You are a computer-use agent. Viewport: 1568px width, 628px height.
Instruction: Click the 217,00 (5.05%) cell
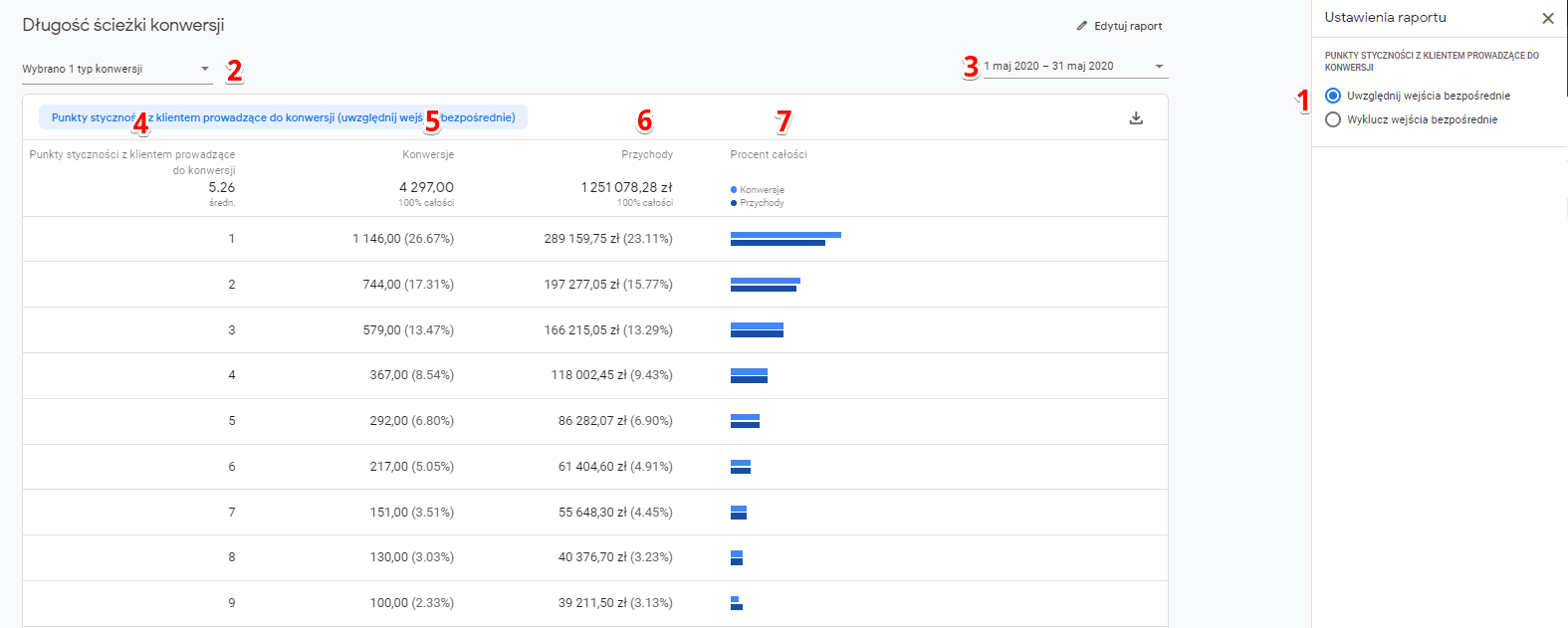click(412, 467)
